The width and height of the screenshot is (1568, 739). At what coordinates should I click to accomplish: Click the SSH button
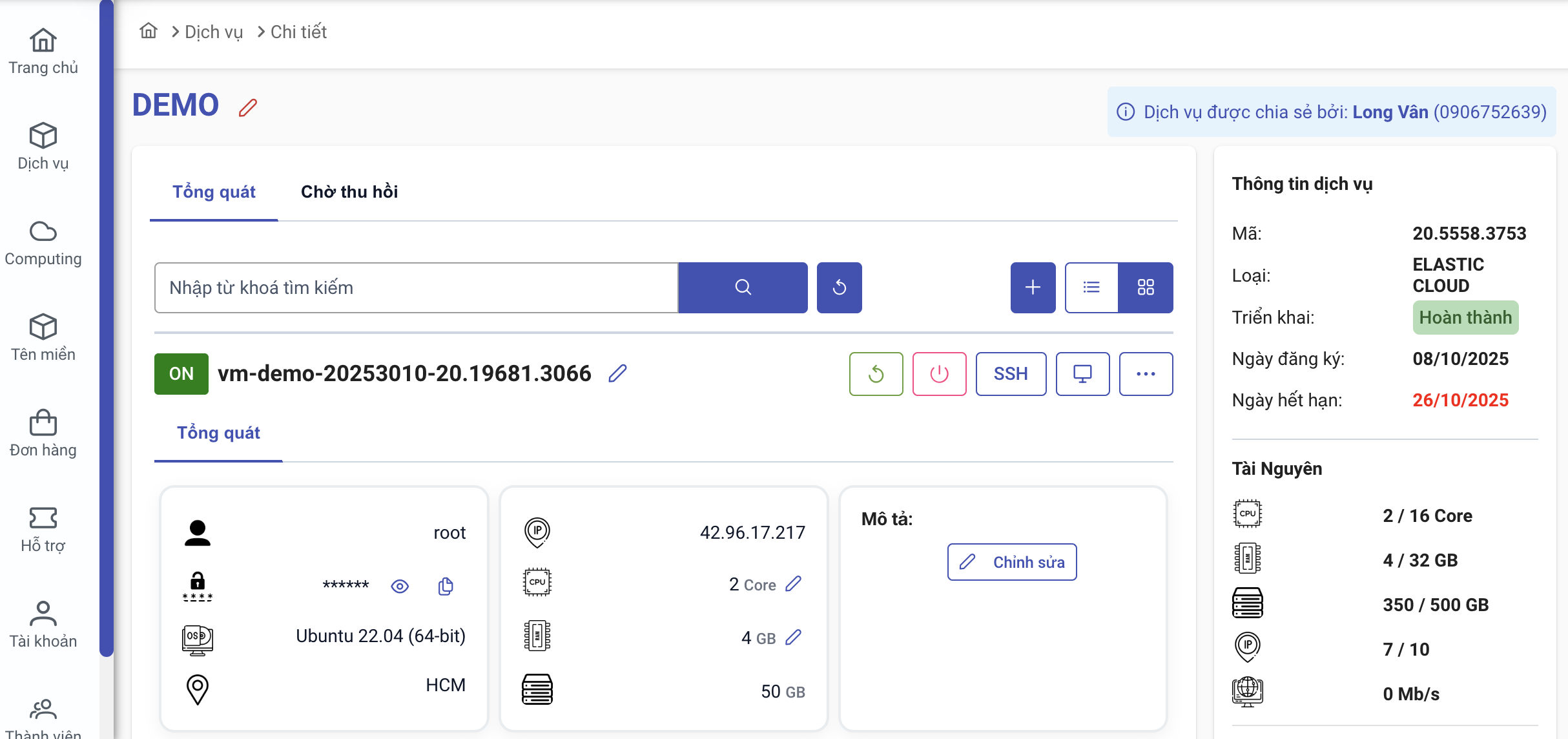point(1011,374)
